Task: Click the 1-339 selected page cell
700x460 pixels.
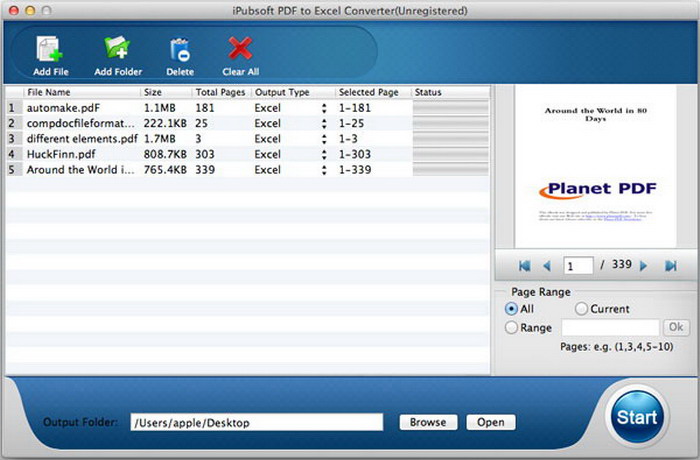Action: pyautogui.click(x=355, y=170)
